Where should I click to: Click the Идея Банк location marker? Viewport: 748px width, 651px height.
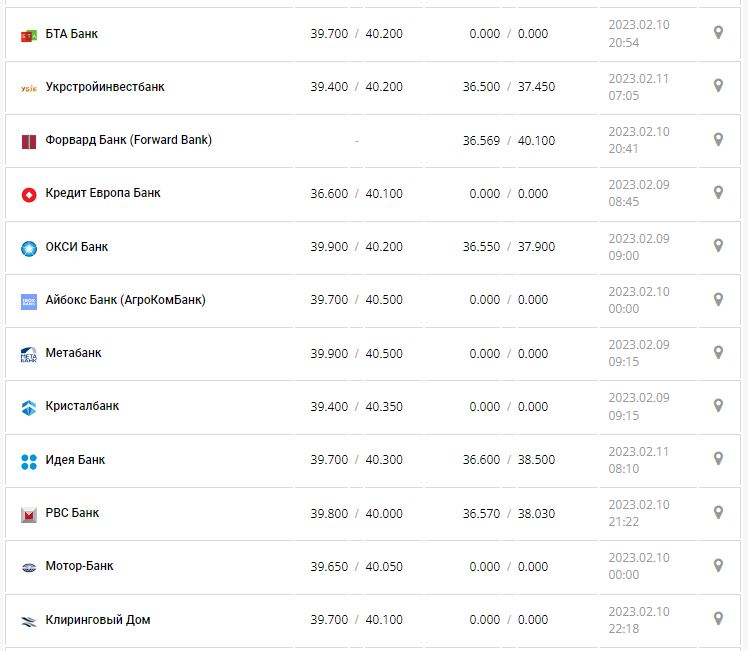click(717, 459)
